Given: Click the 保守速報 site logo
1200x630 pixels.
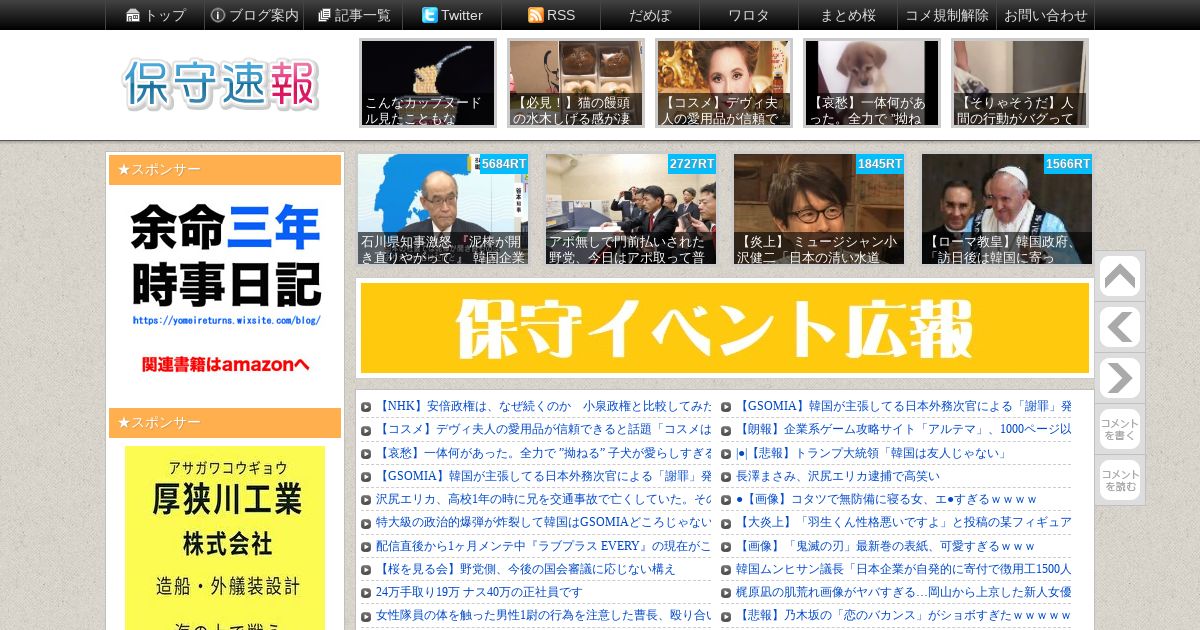Looking at the screenshot, I should (x=221, y=84).
